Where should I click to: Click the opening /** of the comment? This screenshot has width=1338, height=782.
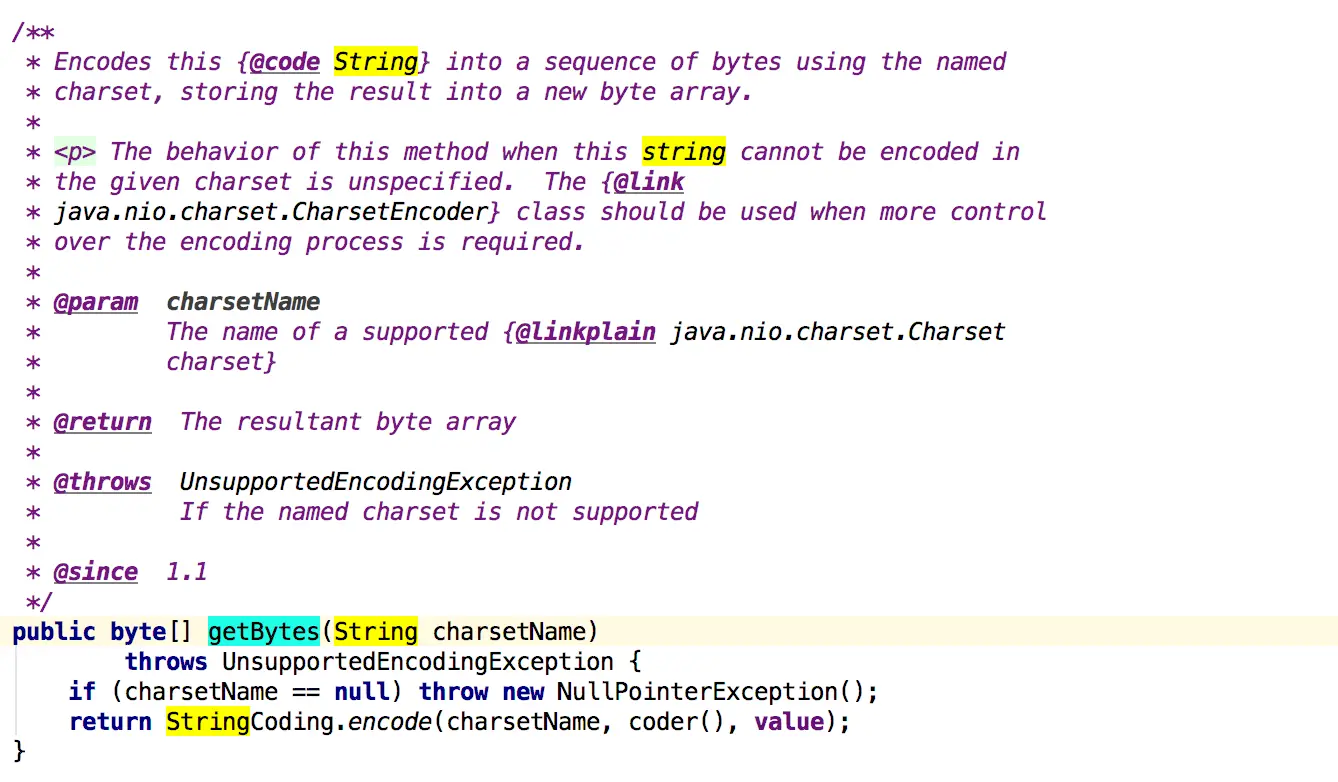click(33, 32)
